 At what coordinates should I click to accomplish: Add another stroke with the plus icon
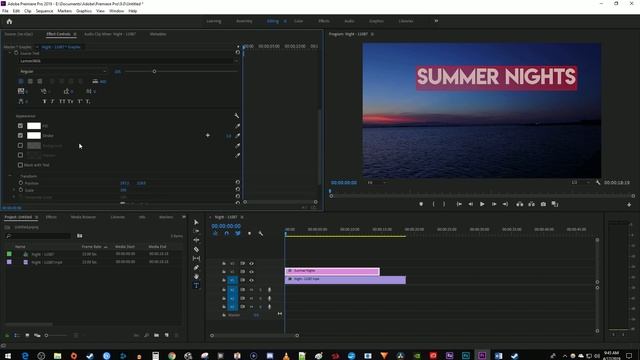pos(208,135)
